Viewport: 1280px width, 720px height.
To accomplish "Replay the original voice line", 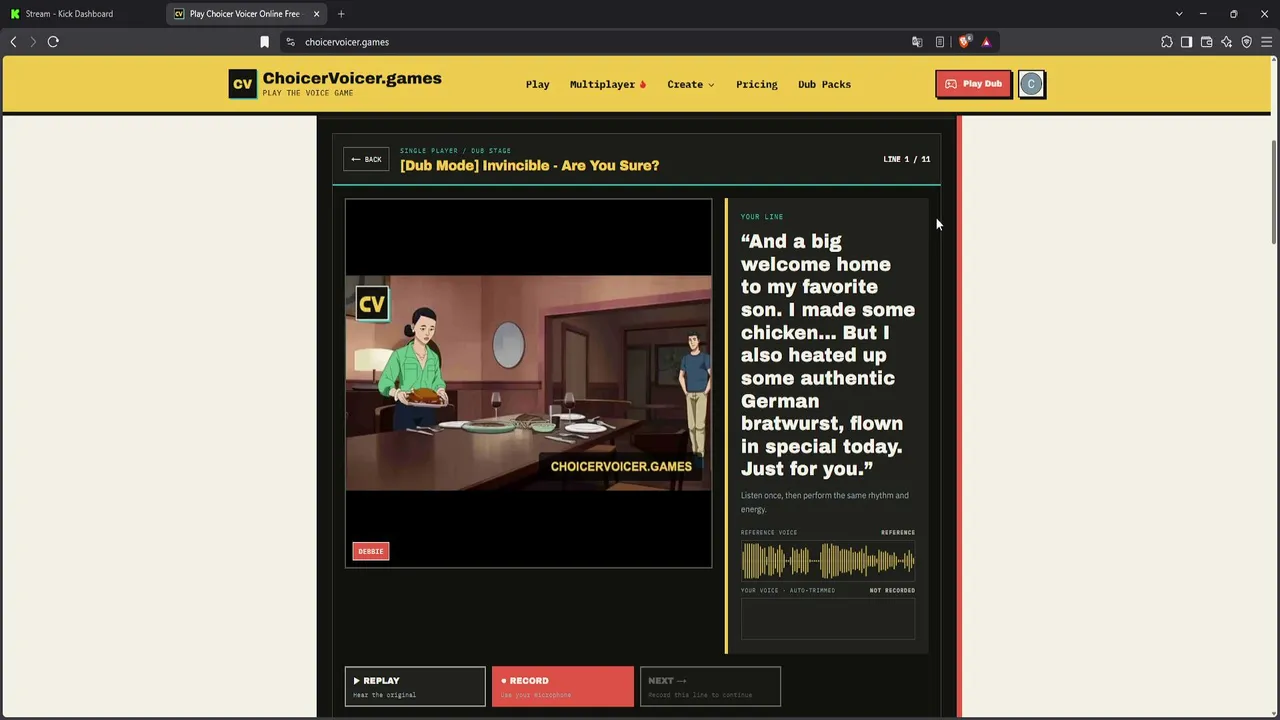I will point(415,686).
